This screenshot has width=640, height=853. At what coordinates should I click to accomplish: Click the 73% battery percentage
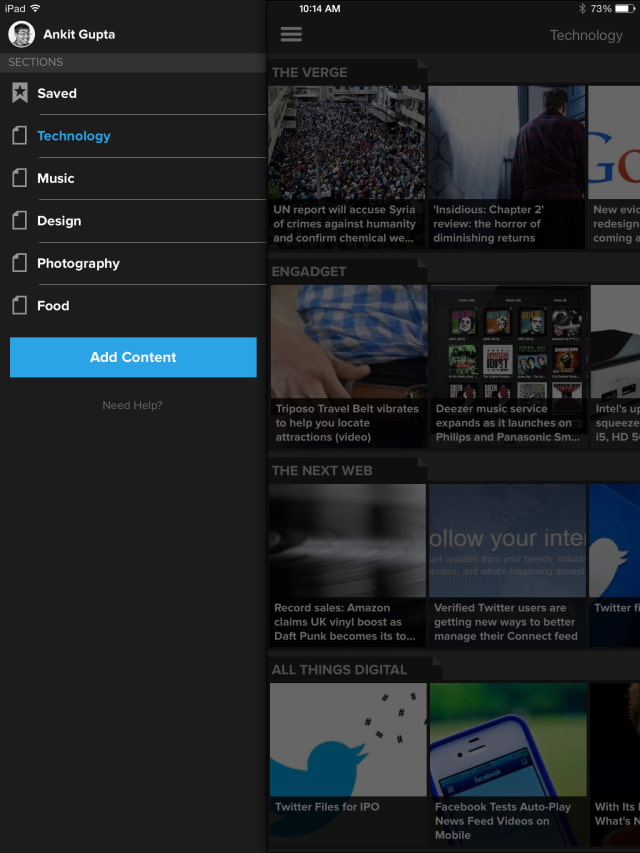(601, 9)
